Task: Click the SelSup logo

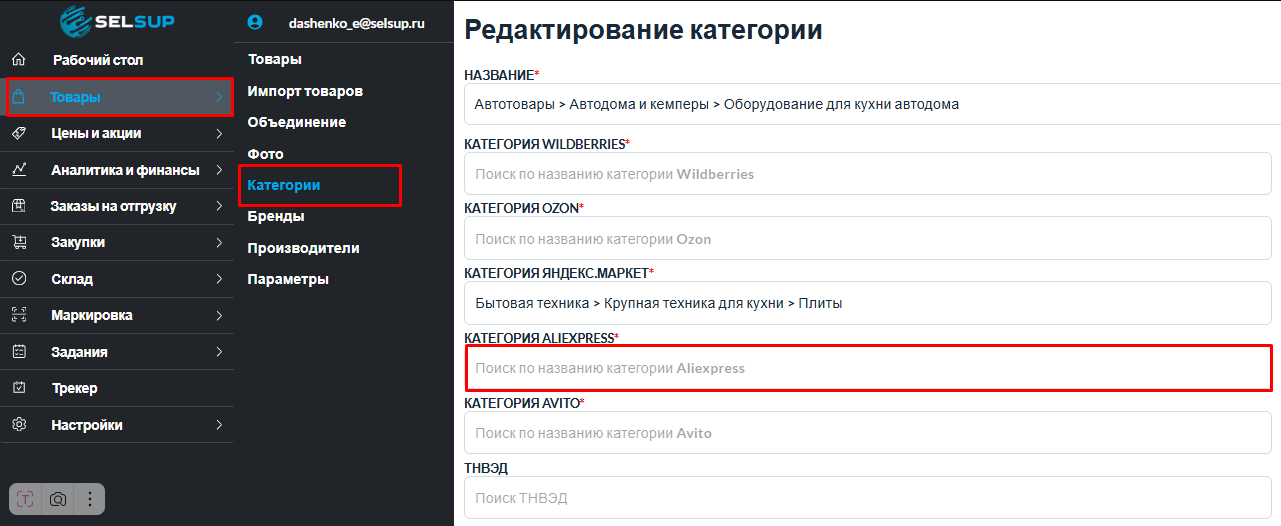Action: 117,21
